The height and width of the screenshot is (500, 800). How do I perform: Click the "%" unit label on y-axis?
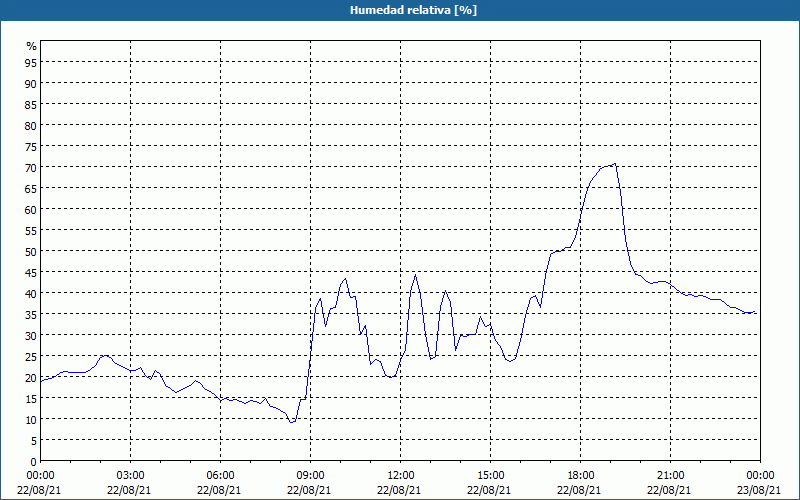click(x=32, y=46)
